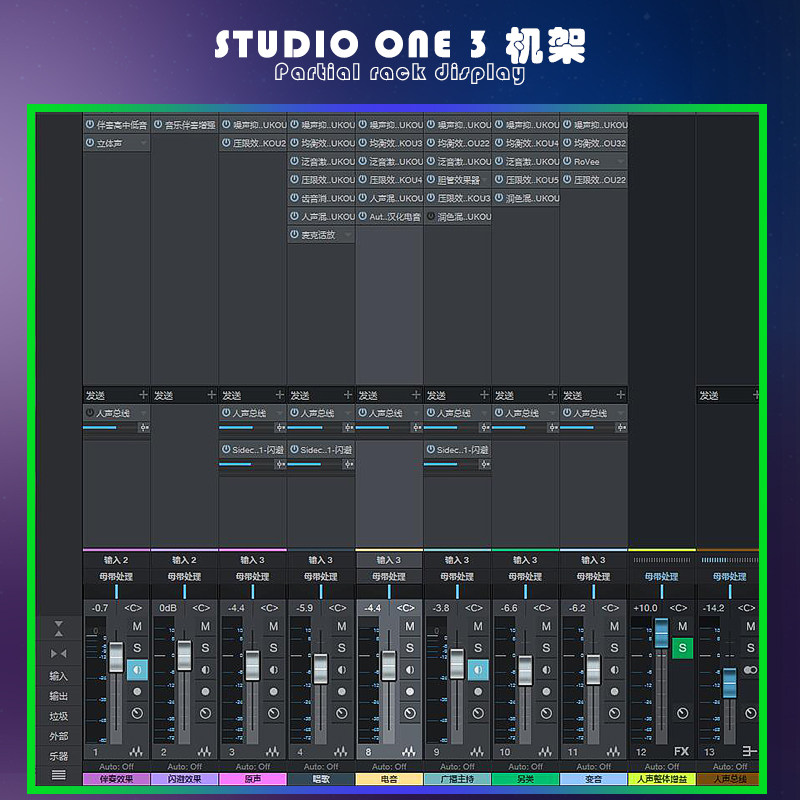Open Auto: Off menu on 唱歌 channel
This screenshot has width=800, height=800.
(321, 766)
